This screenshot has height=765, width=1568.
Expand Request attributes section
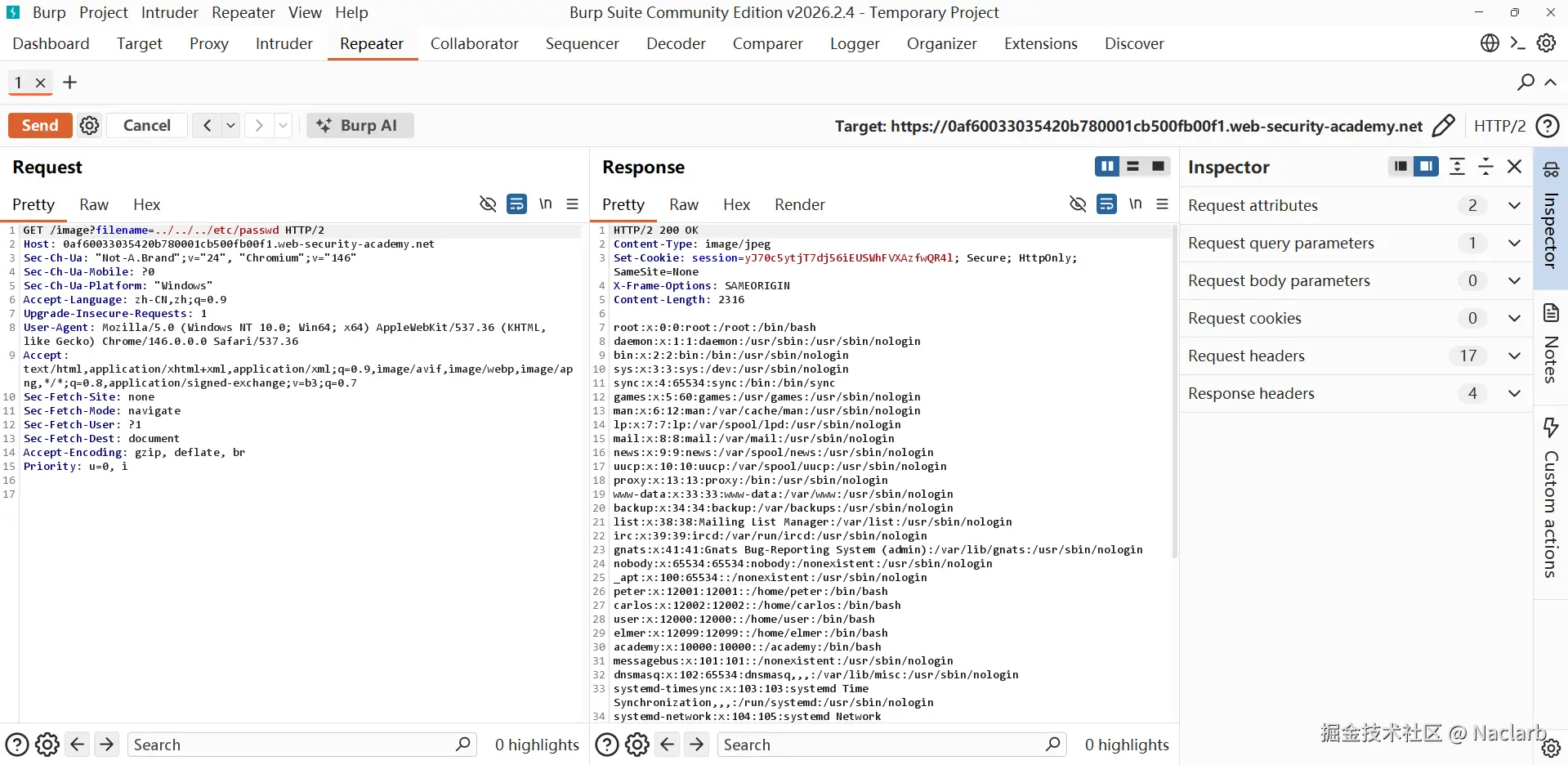coord(1514,205)
